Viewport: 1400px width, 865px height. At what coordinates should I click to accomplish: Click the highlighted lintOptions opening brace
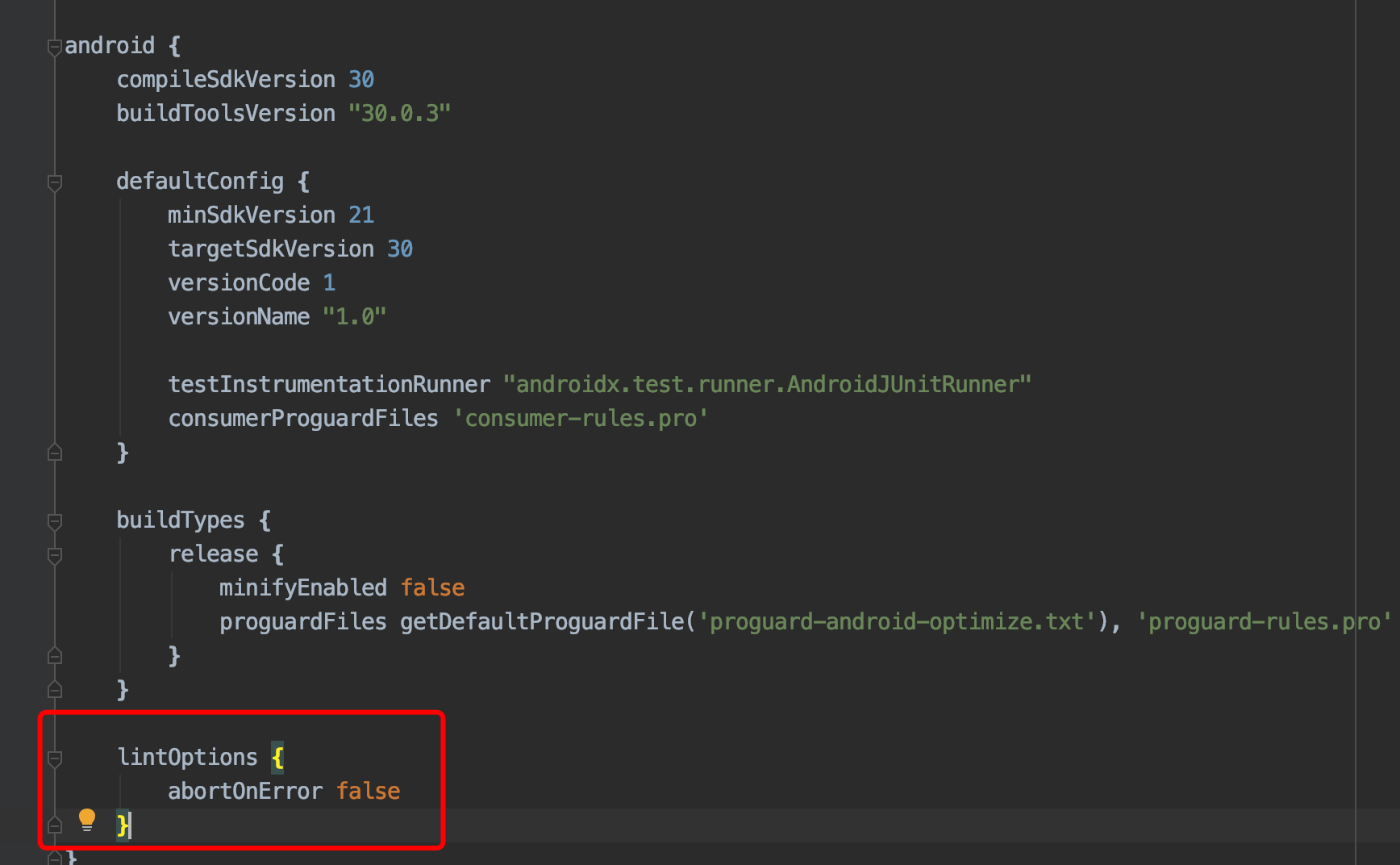click(x=277, y=757)
